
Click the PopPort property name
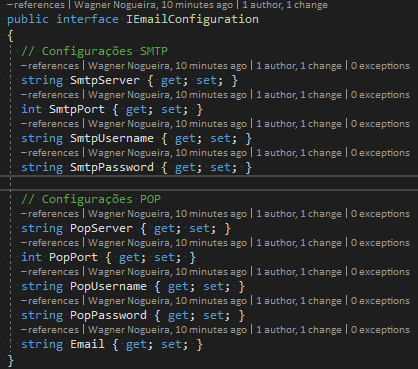click(x=73, y=257)
